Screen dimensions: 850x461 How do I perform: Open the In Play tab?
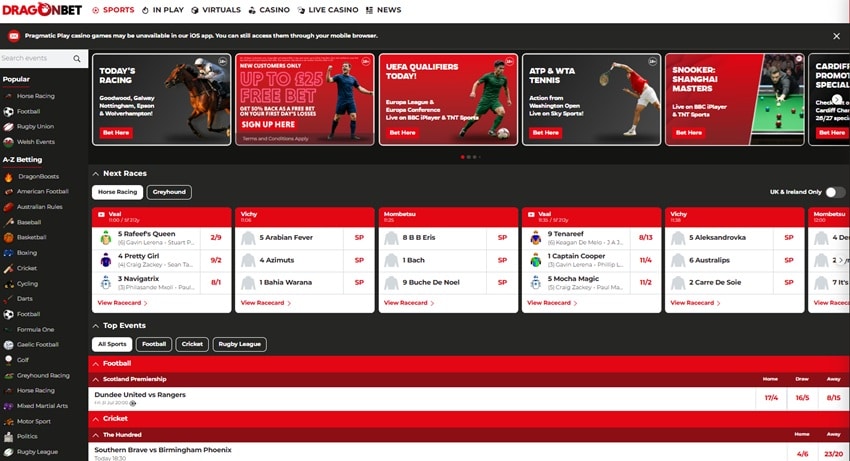pos(163,10)
